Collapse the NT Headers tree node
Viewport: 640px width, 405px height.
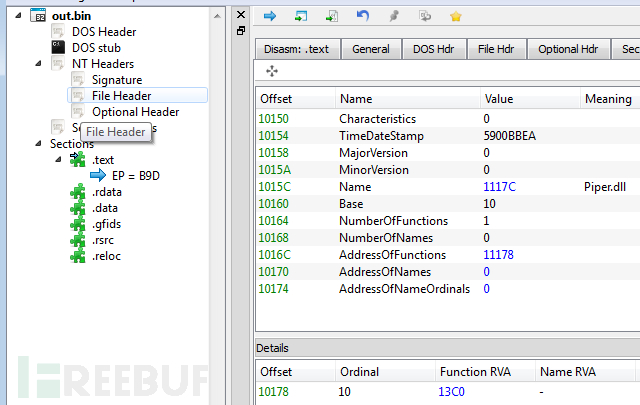tap(36, 64)
